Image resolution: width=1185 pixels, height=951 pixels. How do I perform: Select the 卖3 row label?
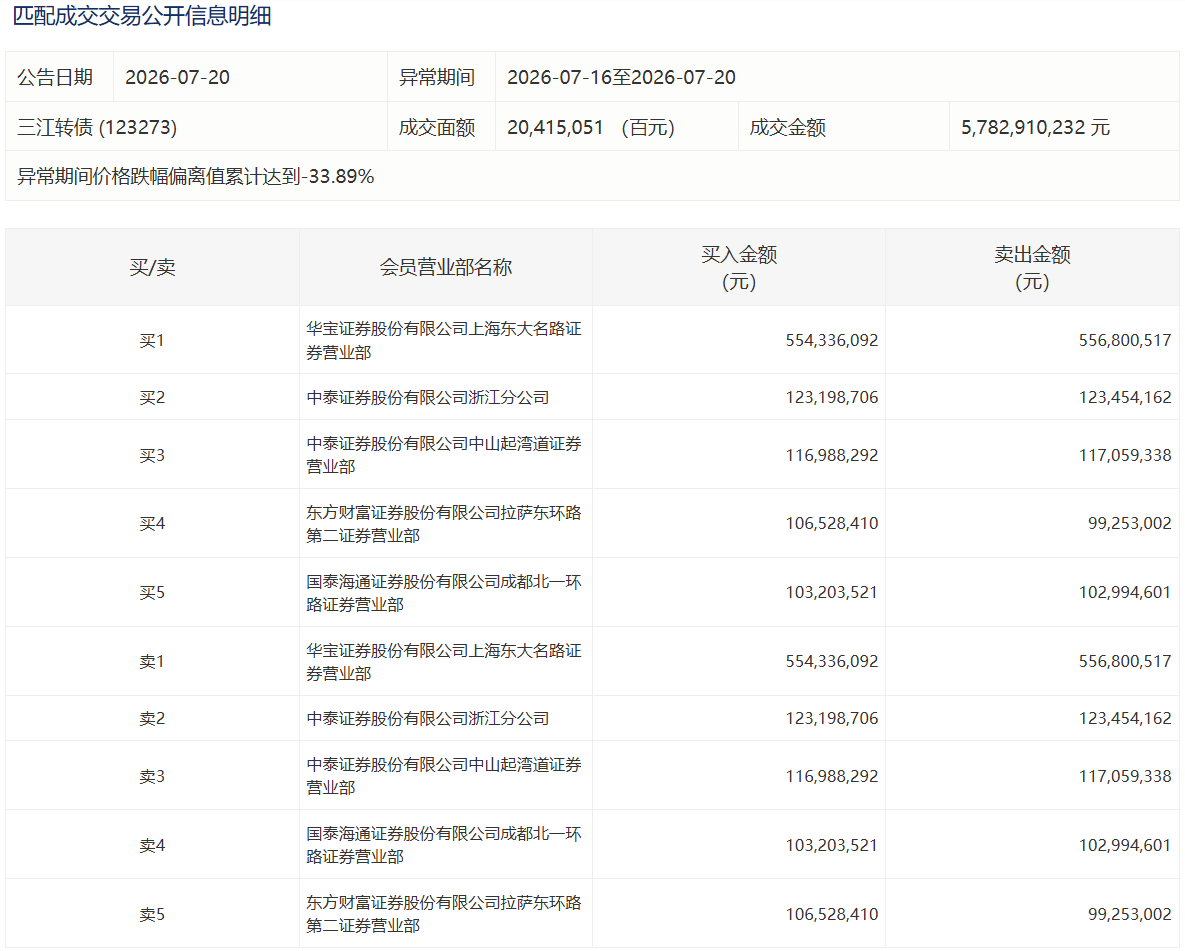click(152, 776)
